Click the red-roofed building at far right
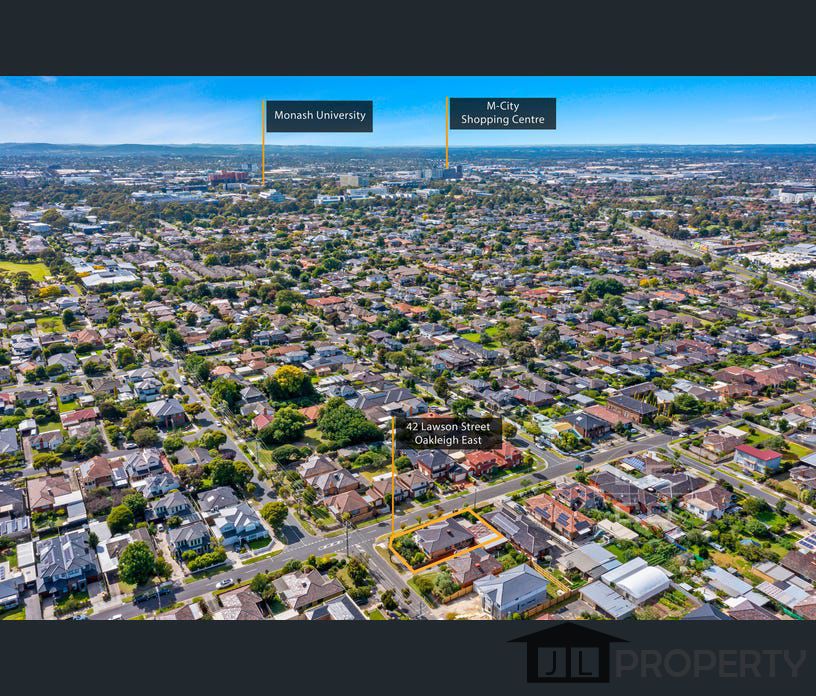The height and width of the screenshot is (696, 816). tap(758, 457)
